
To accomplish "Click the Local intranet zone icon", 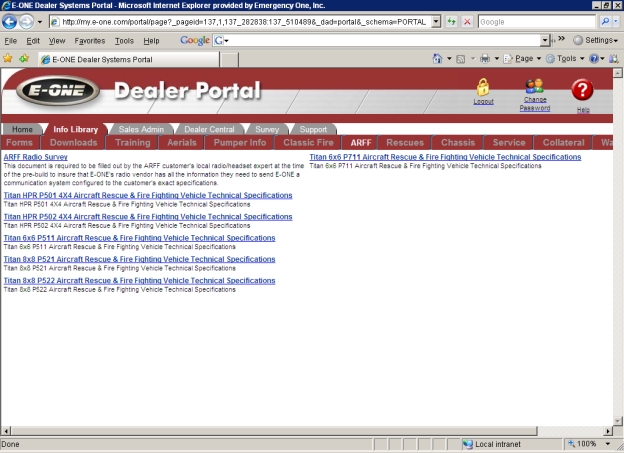I will pos(467,444).
